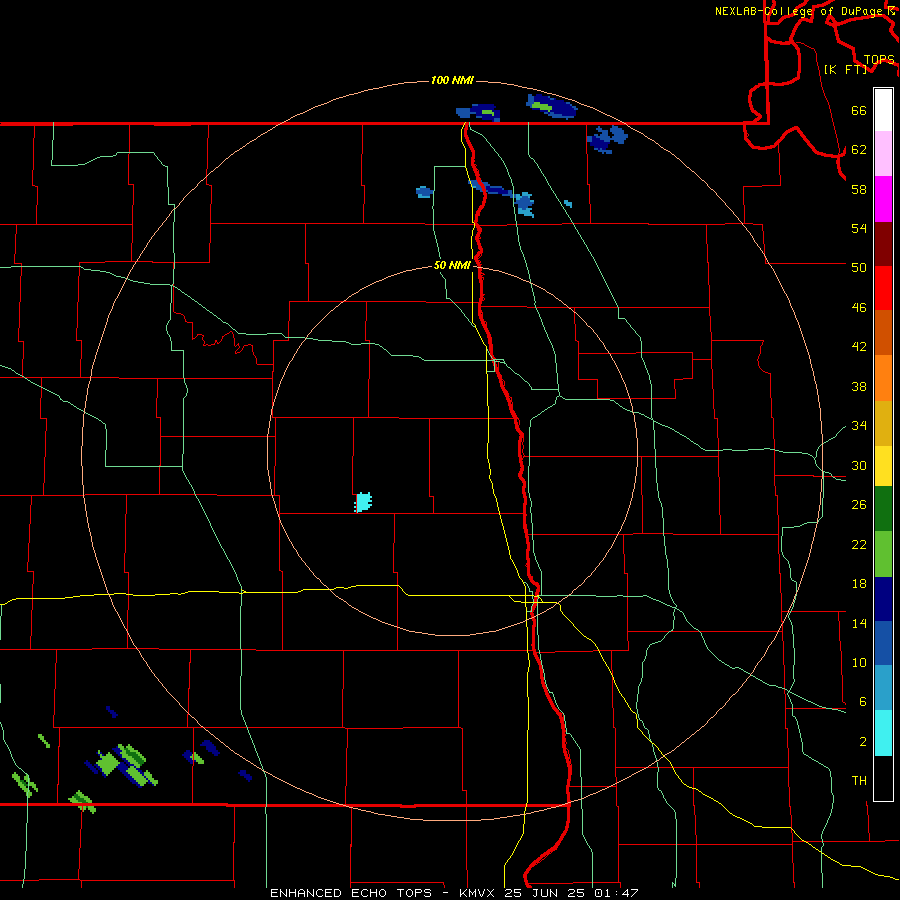The image size is (900, 900).
Task: Click the "[K FT]" units label
Action: [845, 69]
